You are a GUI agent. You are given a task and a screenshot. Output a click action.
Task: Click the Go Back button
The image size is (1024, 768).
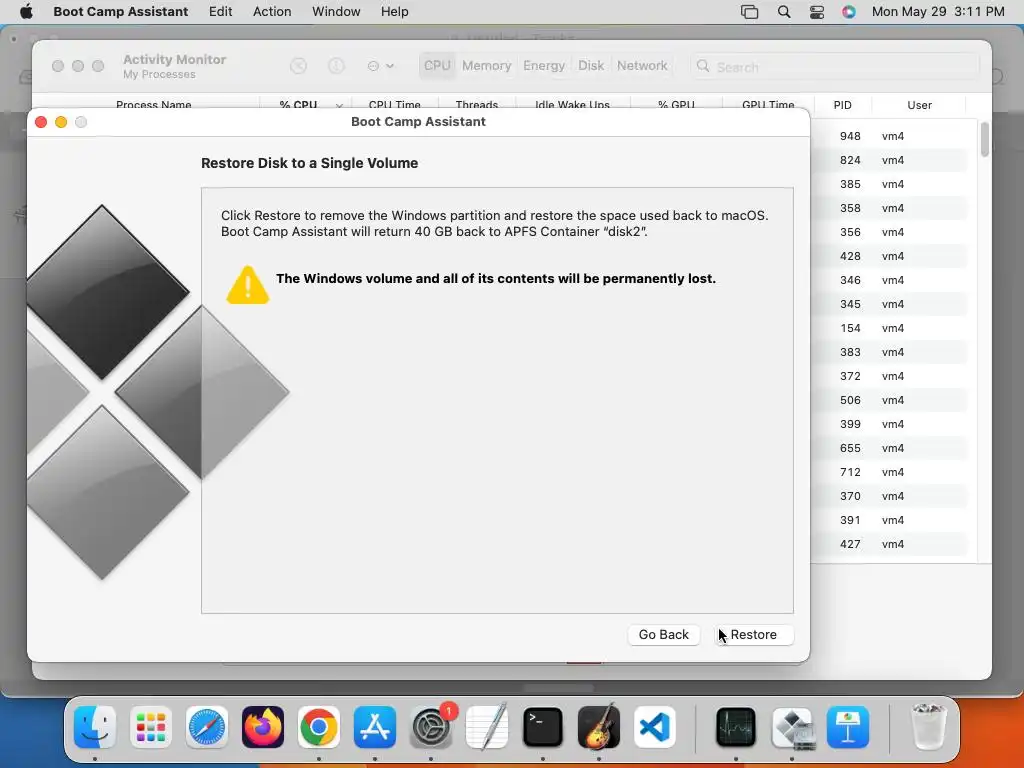pos(664,635)
